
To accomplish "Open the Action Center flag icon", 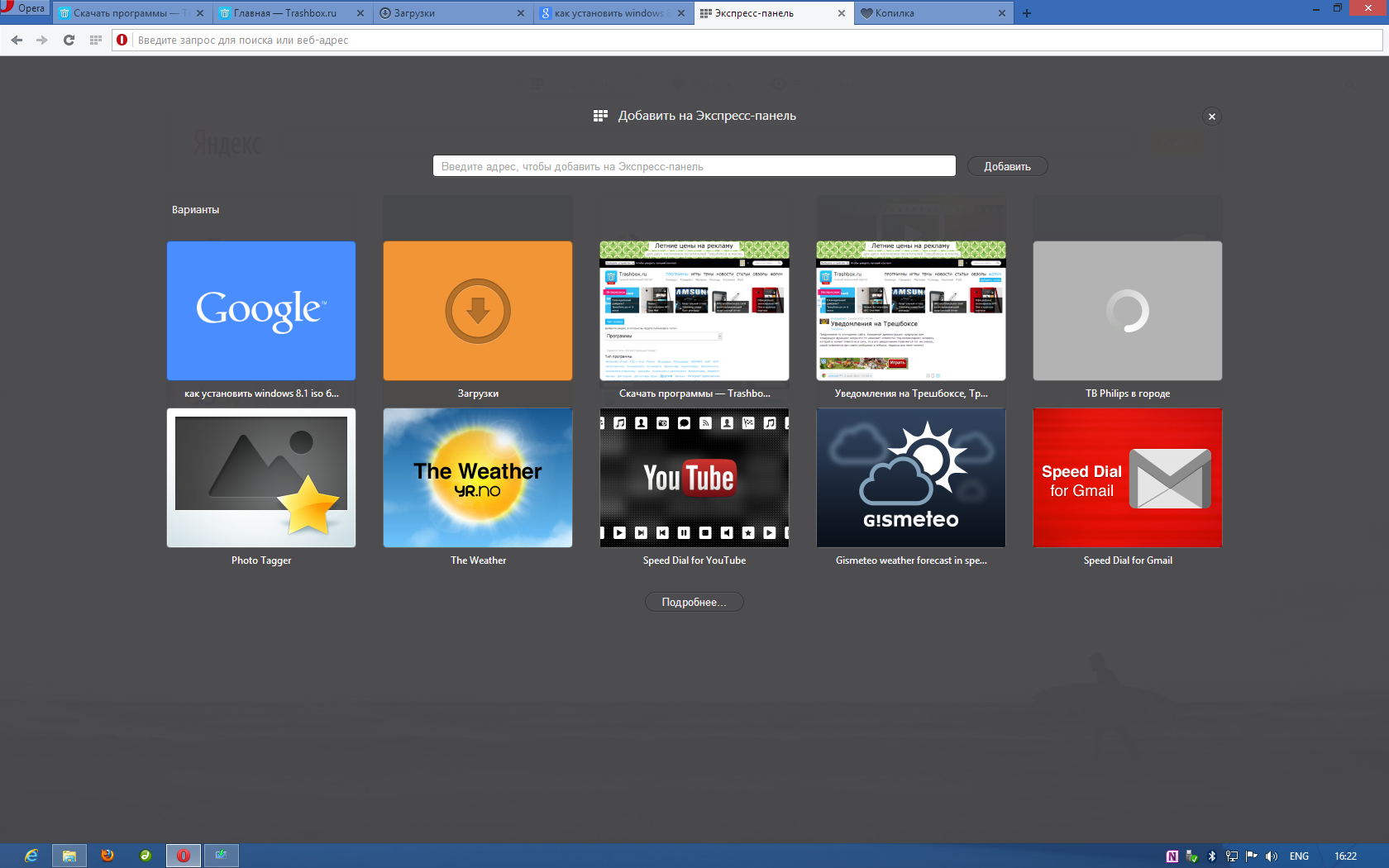I will coord(1251,856).
